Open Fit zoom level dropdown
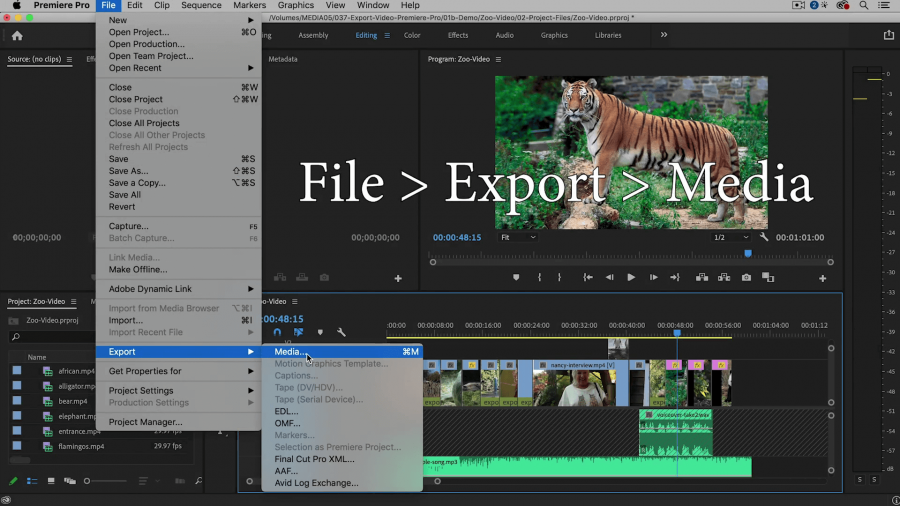Screen dimensions: 900x506 click(518, 237)
